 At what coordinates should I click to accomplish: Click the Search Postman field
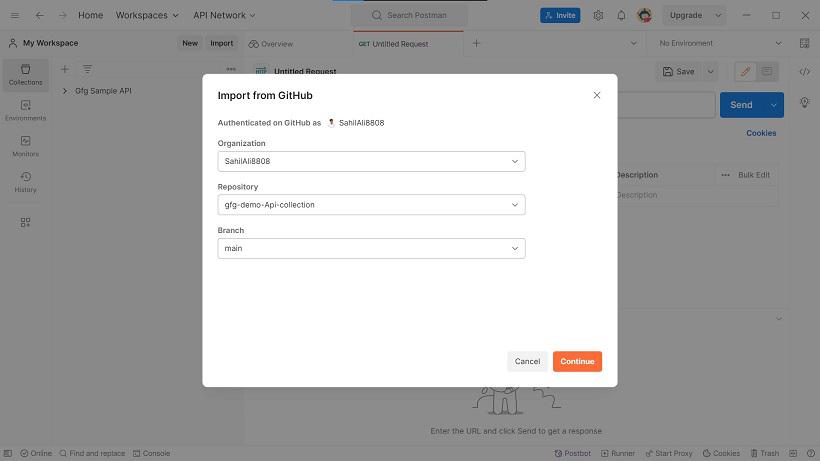tap(409, 15)
